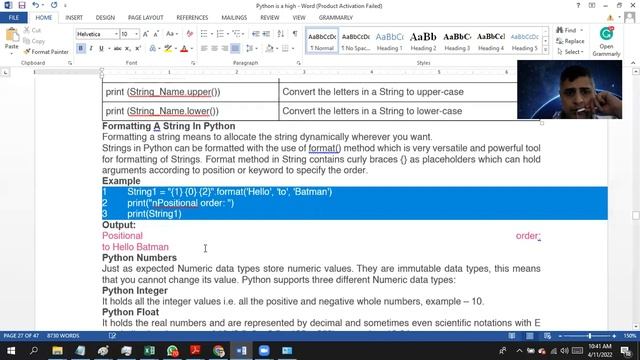640x360 pixels.
Task: Click the Redo/Repeat icon
Action: click(x=54, y=5)
